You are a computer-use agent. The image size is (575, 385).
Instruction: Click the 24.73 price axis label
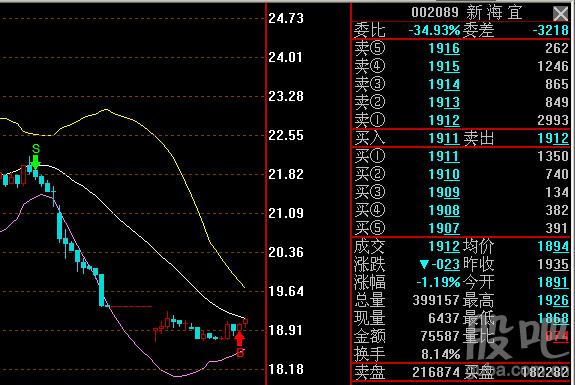[x=286, y=18]
